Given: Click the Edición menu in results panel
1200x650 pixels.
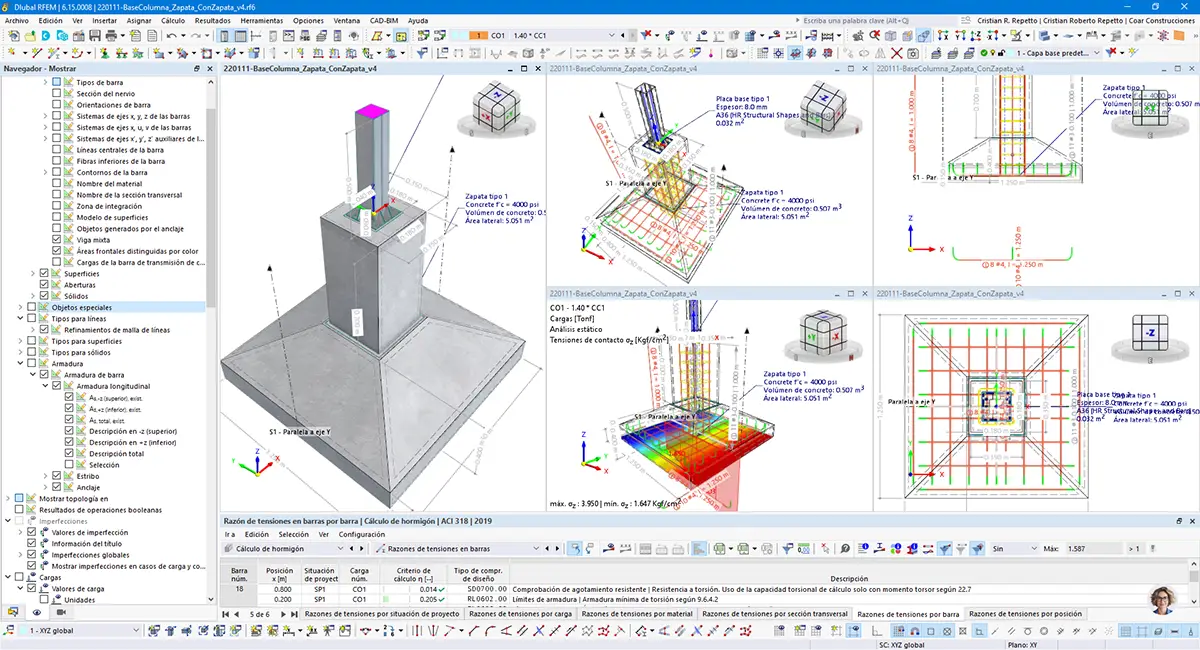Looking at the screenshot, I should (256, 534).
